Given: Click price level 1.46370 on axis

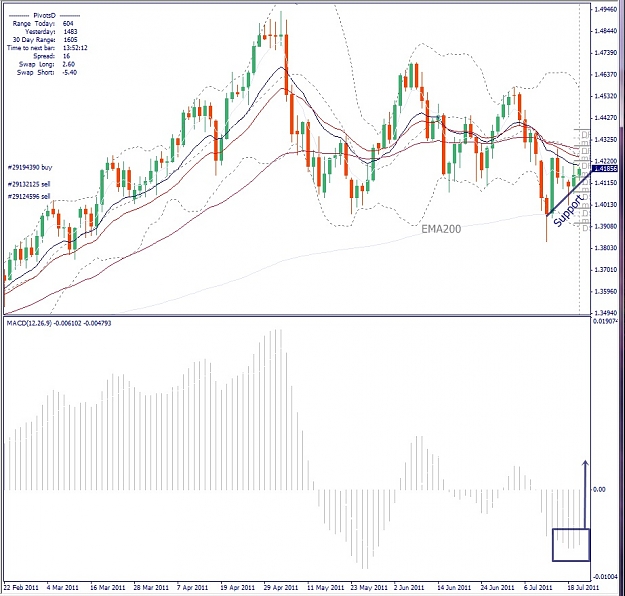Looking at the screenshot, I should click(x=605, y=74).
